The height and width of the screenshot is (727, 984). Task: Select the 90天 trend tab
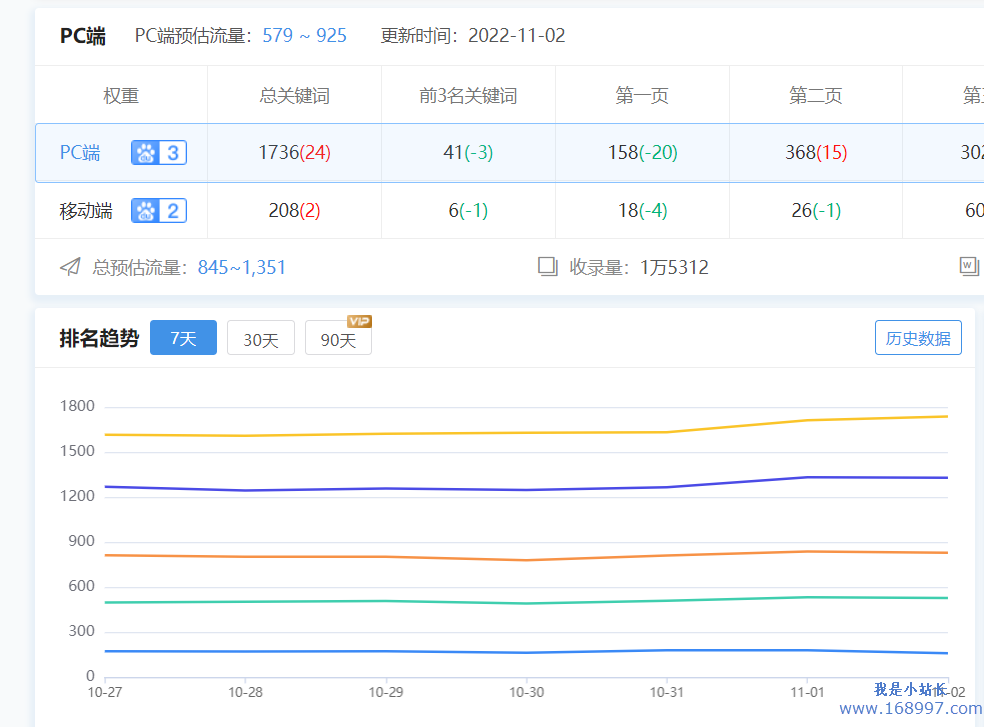pos(338,338)
